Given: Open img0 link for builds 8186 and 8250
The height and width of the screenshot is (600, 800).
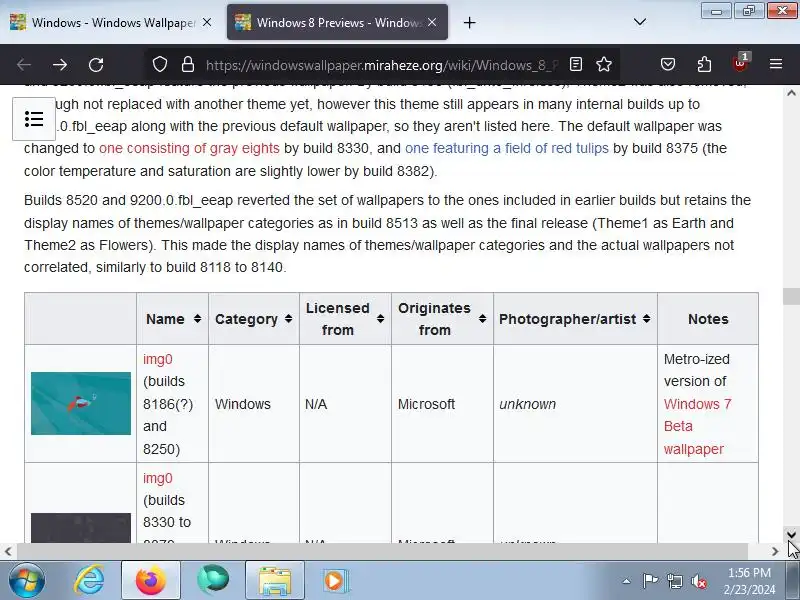Looking at the screenshot, I should [x=158, y=359].
